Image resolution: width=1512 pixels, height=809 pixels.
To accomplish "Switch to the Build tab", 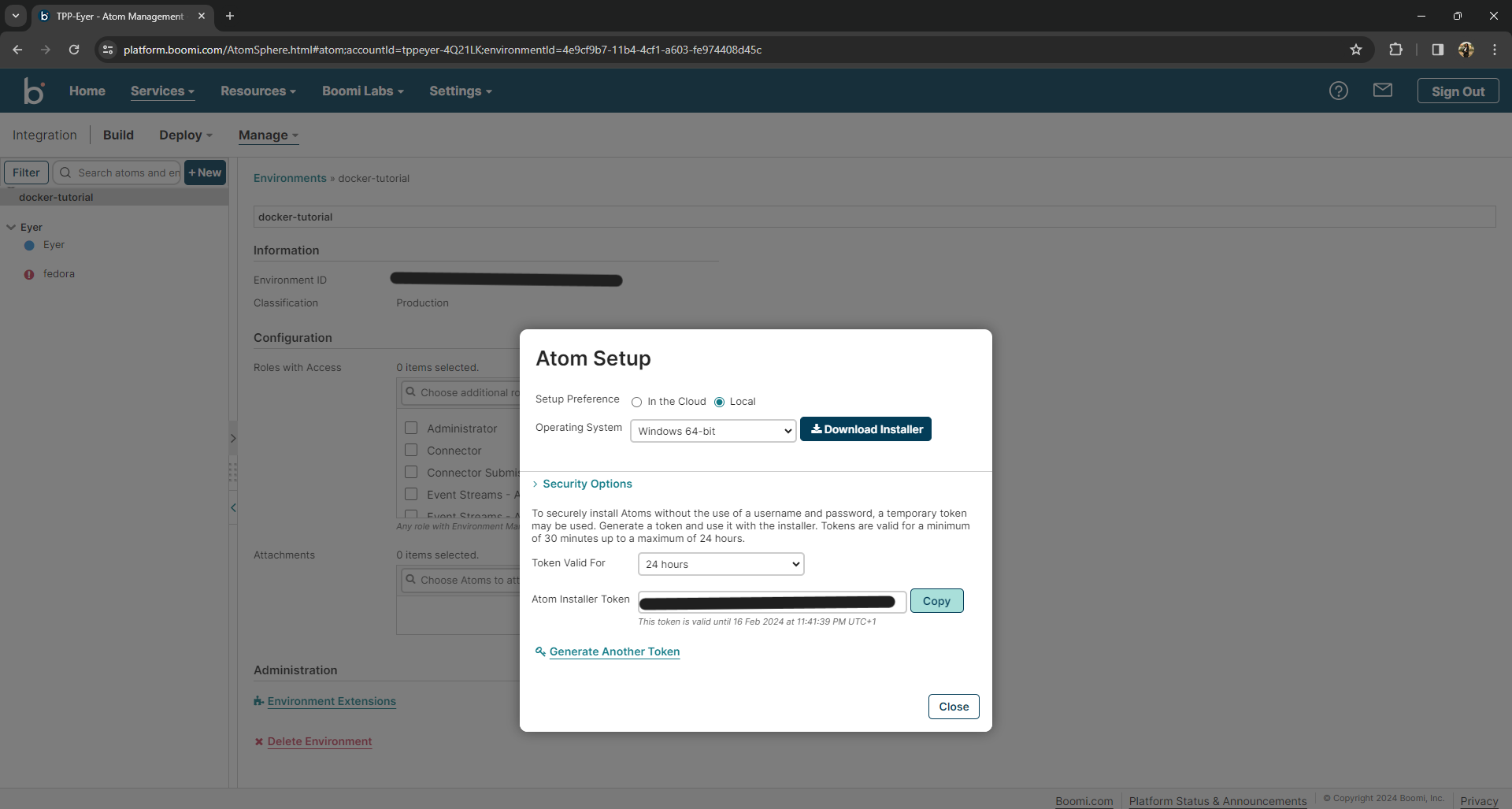I will (x=118, y=135).
